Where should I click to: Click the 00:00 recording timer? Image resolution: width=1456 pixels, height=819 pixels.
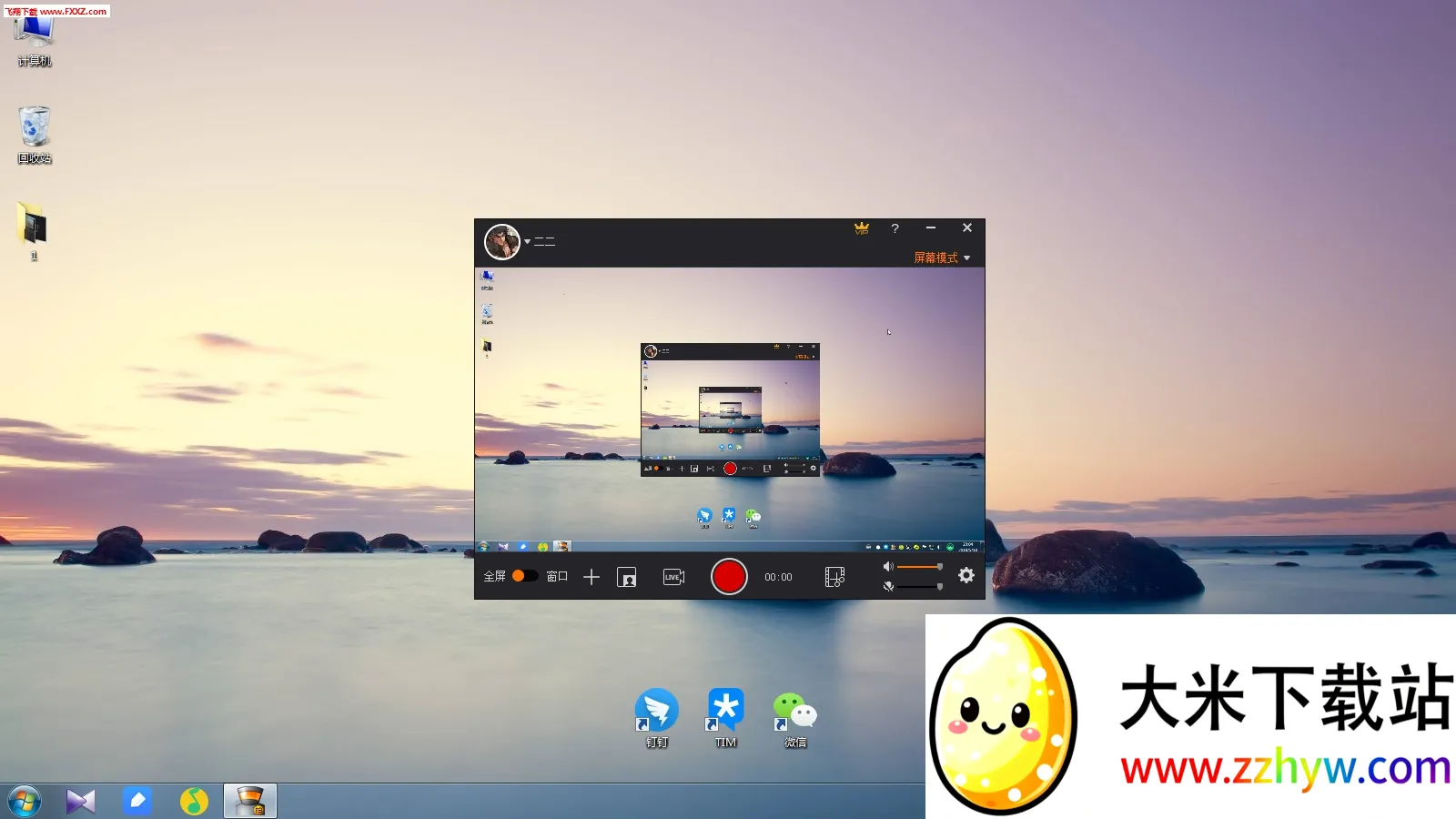[778, 576]
